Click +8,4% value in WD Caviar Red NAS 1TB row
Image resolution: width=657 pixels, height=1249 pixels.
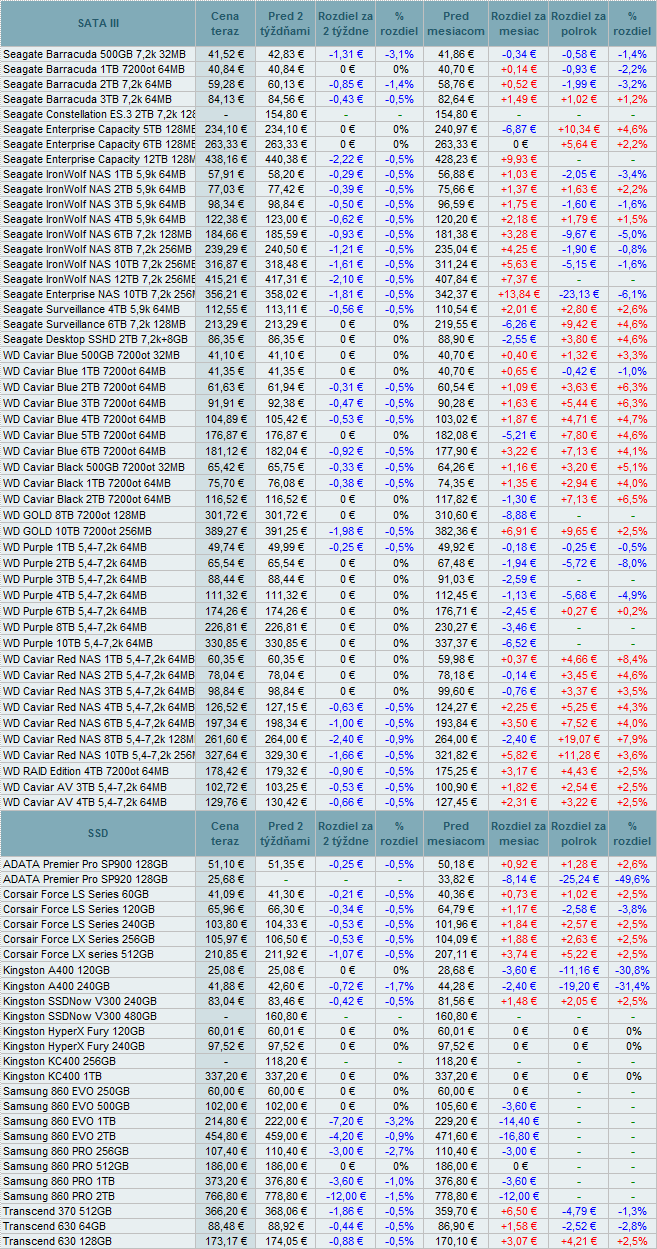coord(632,660)
